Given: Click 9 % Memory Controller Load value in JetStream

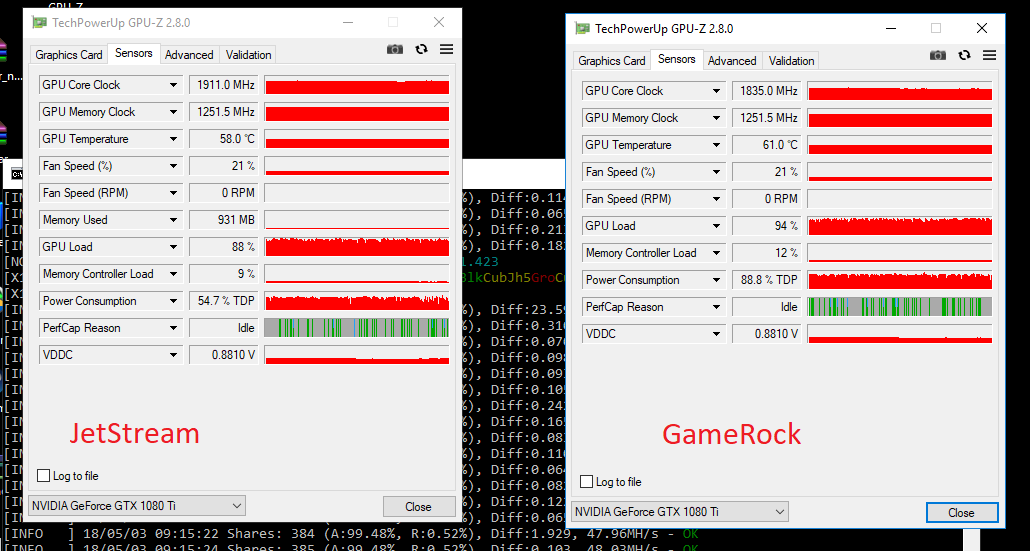Looking at the screenshot, I should 224,274.
